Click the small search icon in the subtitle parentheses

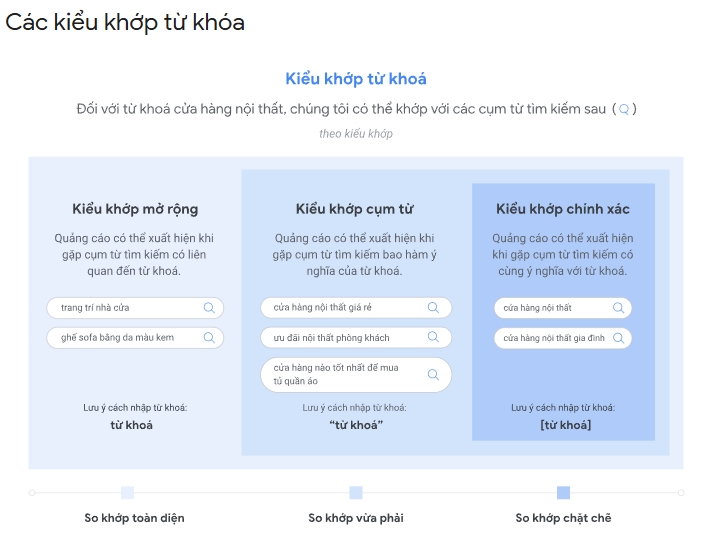624,109
